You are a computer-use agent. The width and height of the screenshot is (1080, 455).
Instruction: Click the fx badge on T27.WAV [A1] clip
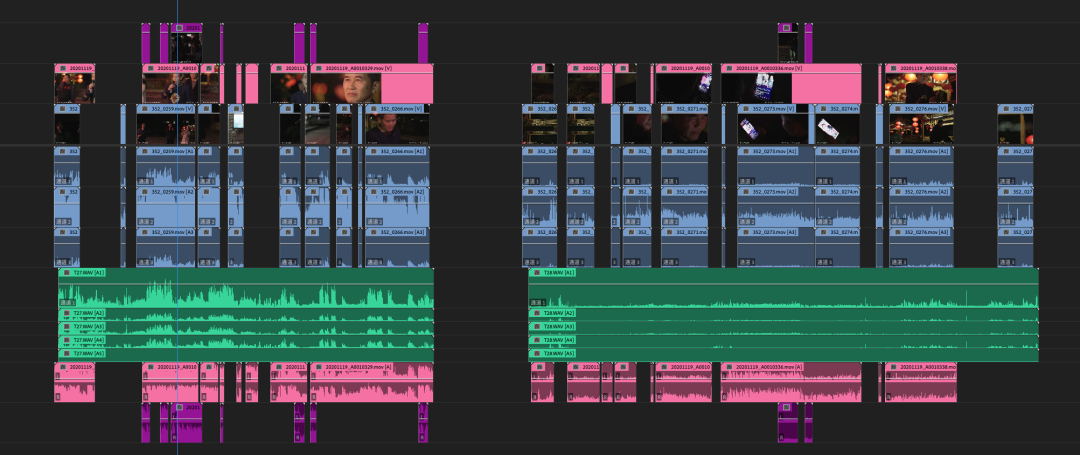tap(66, 272)
